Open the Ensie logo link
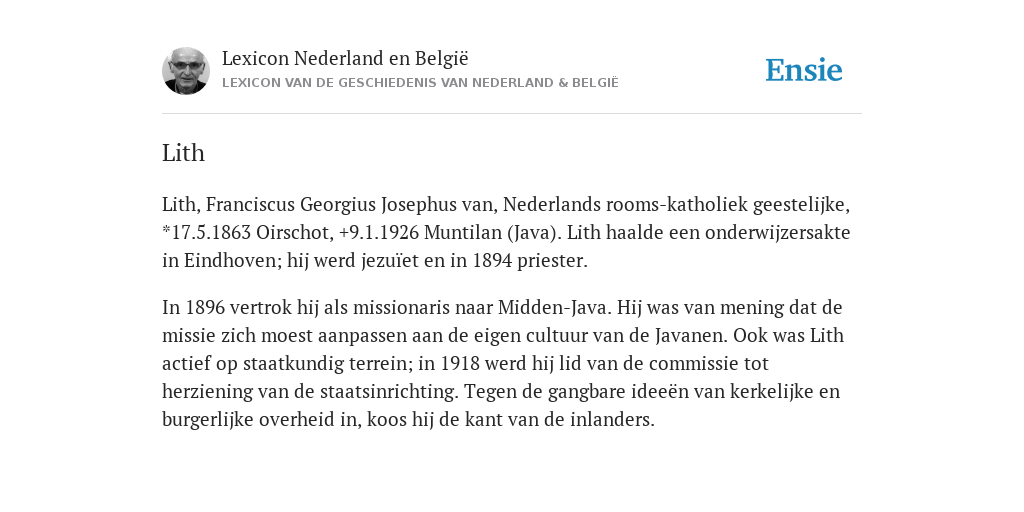 (x=804, y=70)
